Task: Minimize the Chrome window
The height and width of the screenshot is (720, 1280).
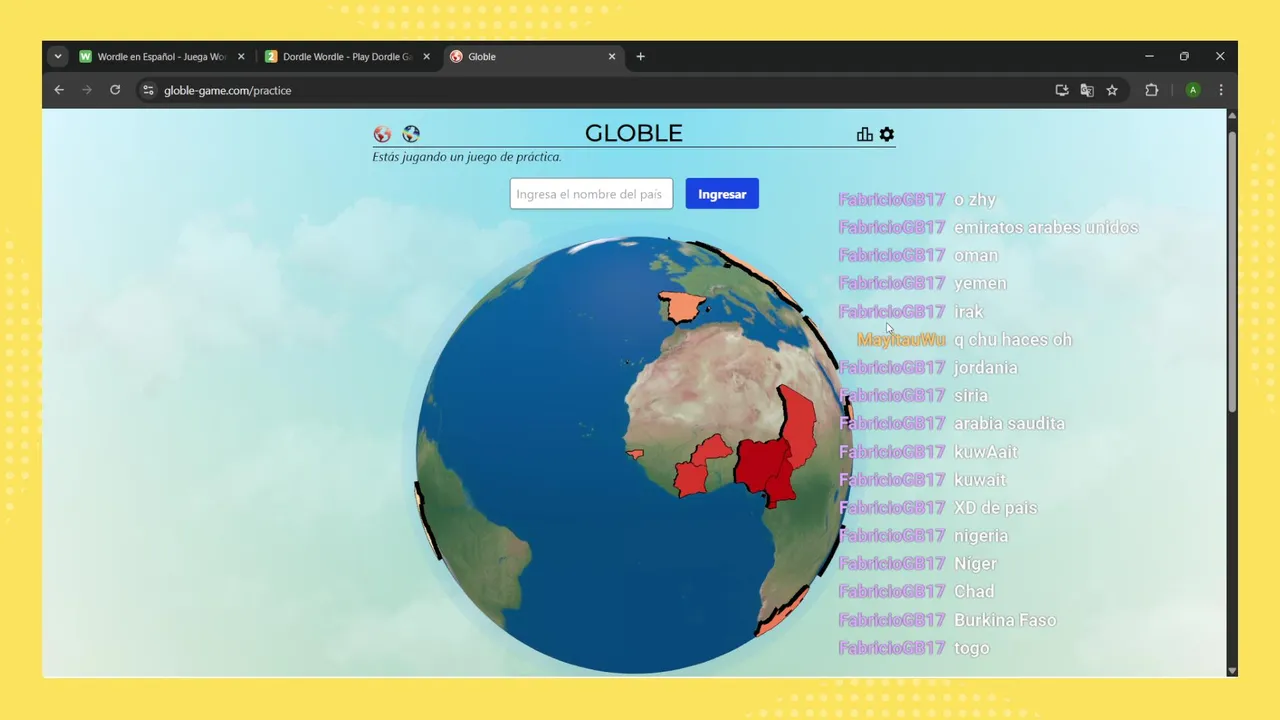Action: (1149, 57)
